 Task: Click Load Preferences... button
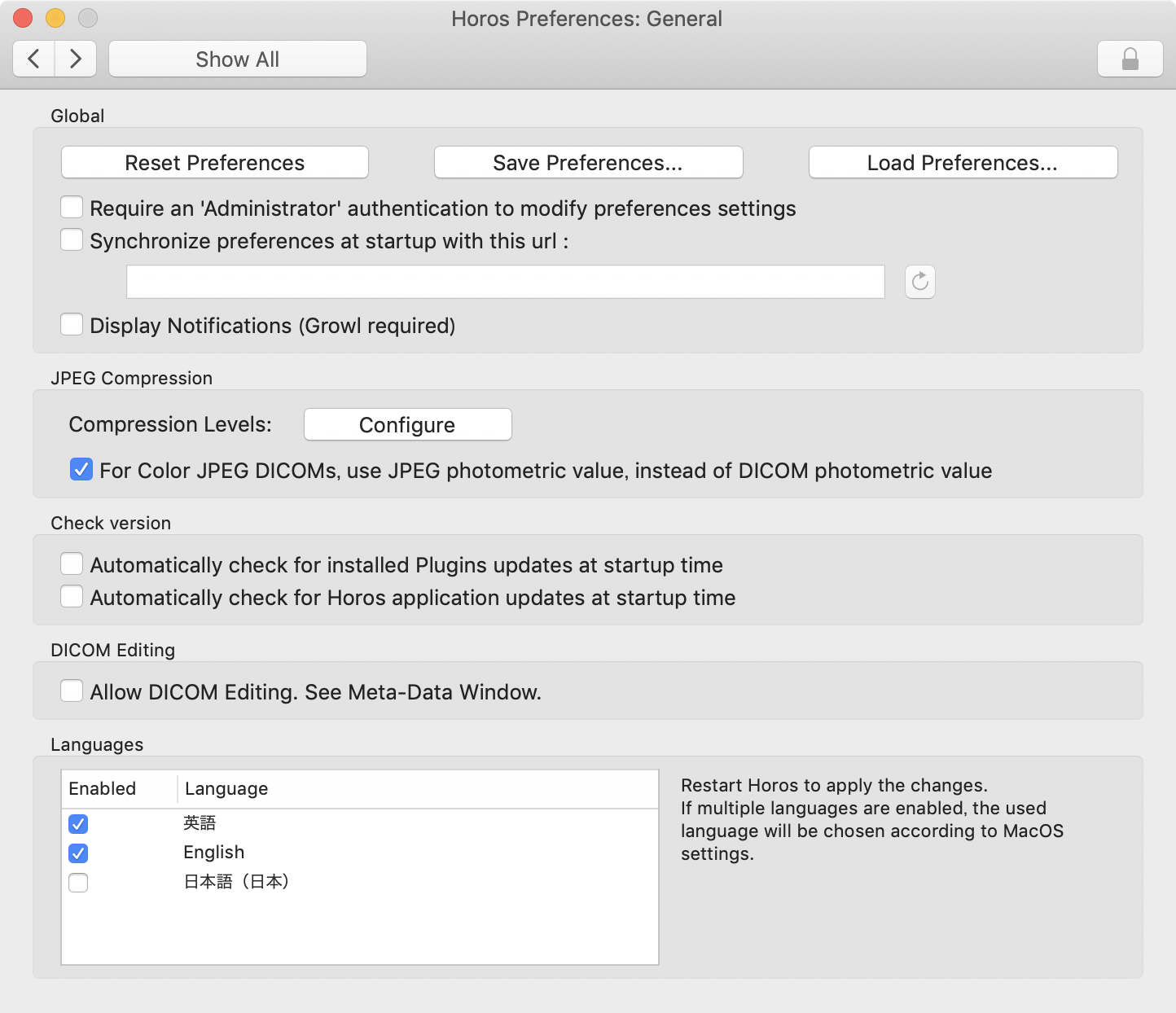(963, 163)
